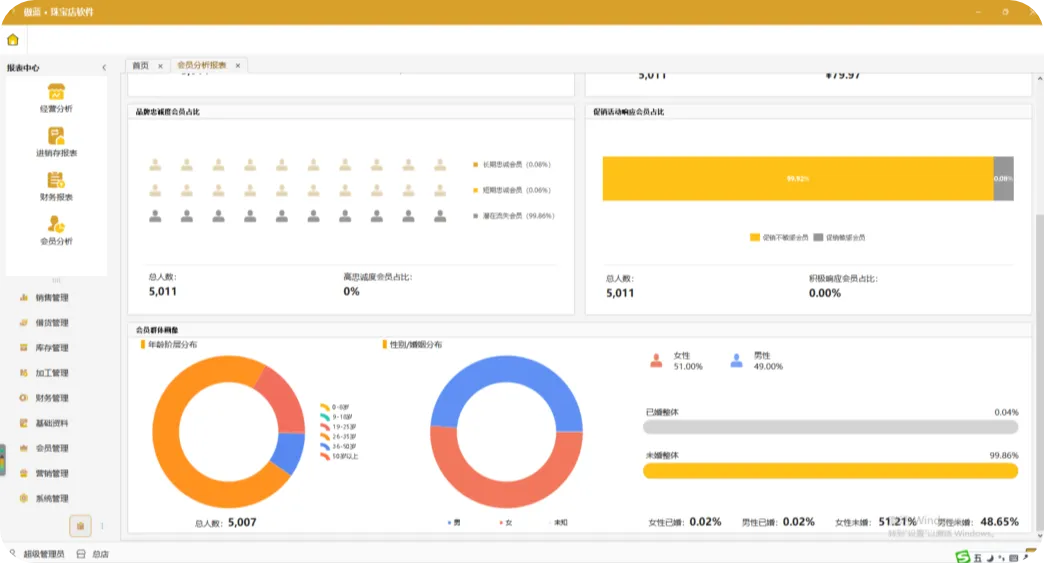Screen dimensions: 1044x563
Task: Click the 总店 store link in status bar
Action: pos(101,554)
